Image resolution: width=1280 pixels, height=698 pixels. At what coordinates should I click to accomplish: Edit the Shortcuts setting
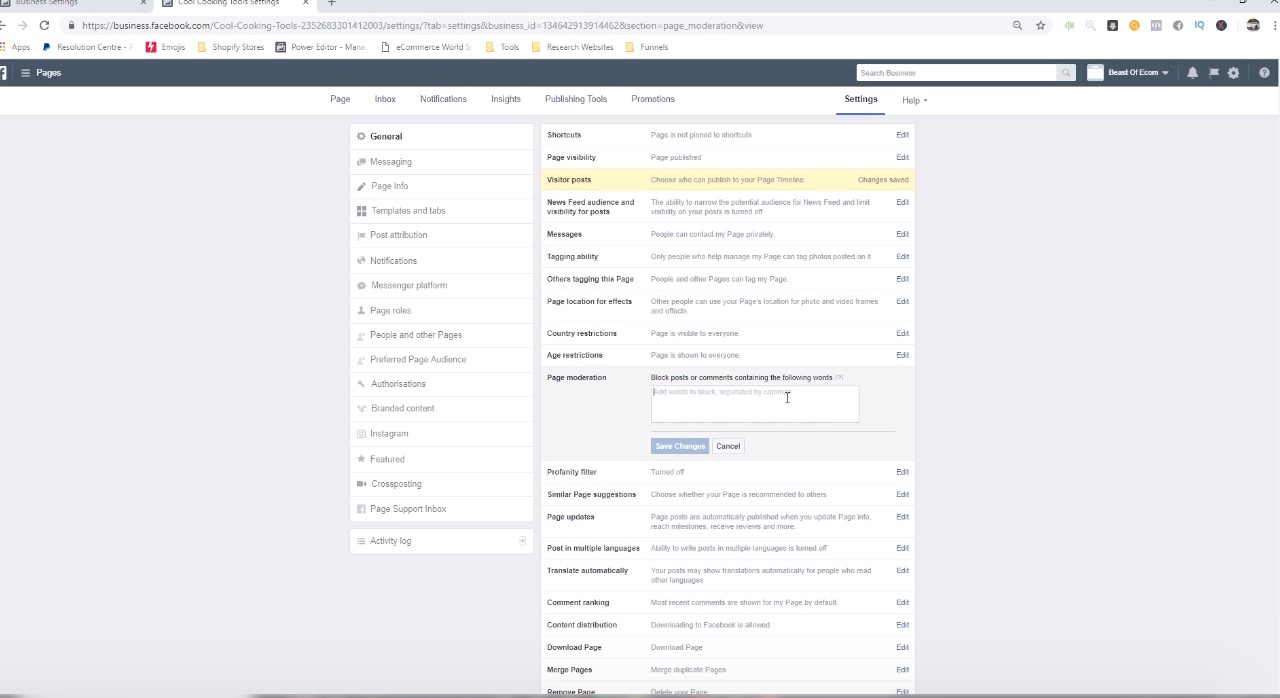point(902,135)
